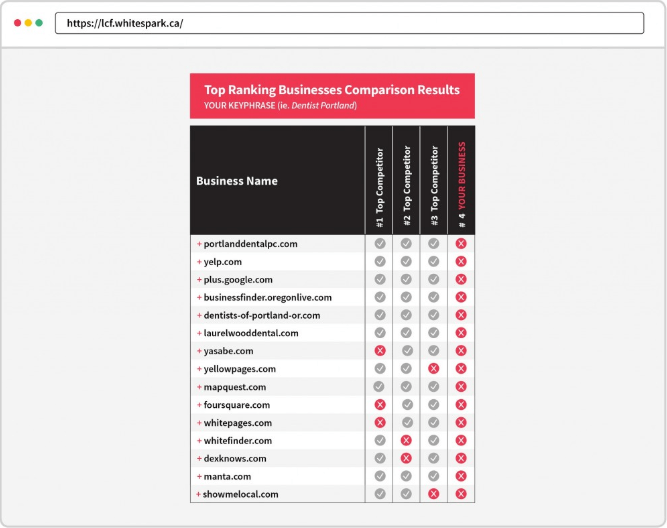This screenshot has height=528, width=667.
Task: Expand plus.google.com row with plus sign
Action: 199,280
